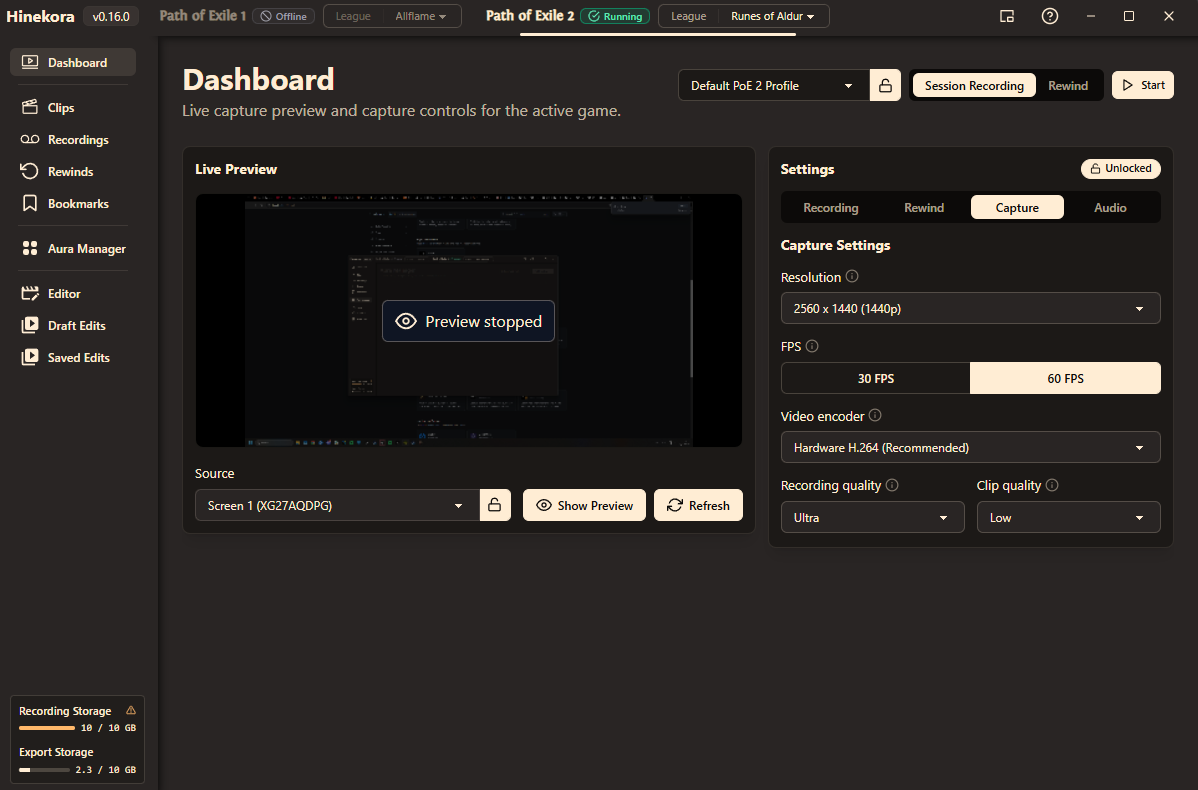Open the Recording quality Ultra dropdown
This screenshot has height=790, width=1198.
coord(873,517)
